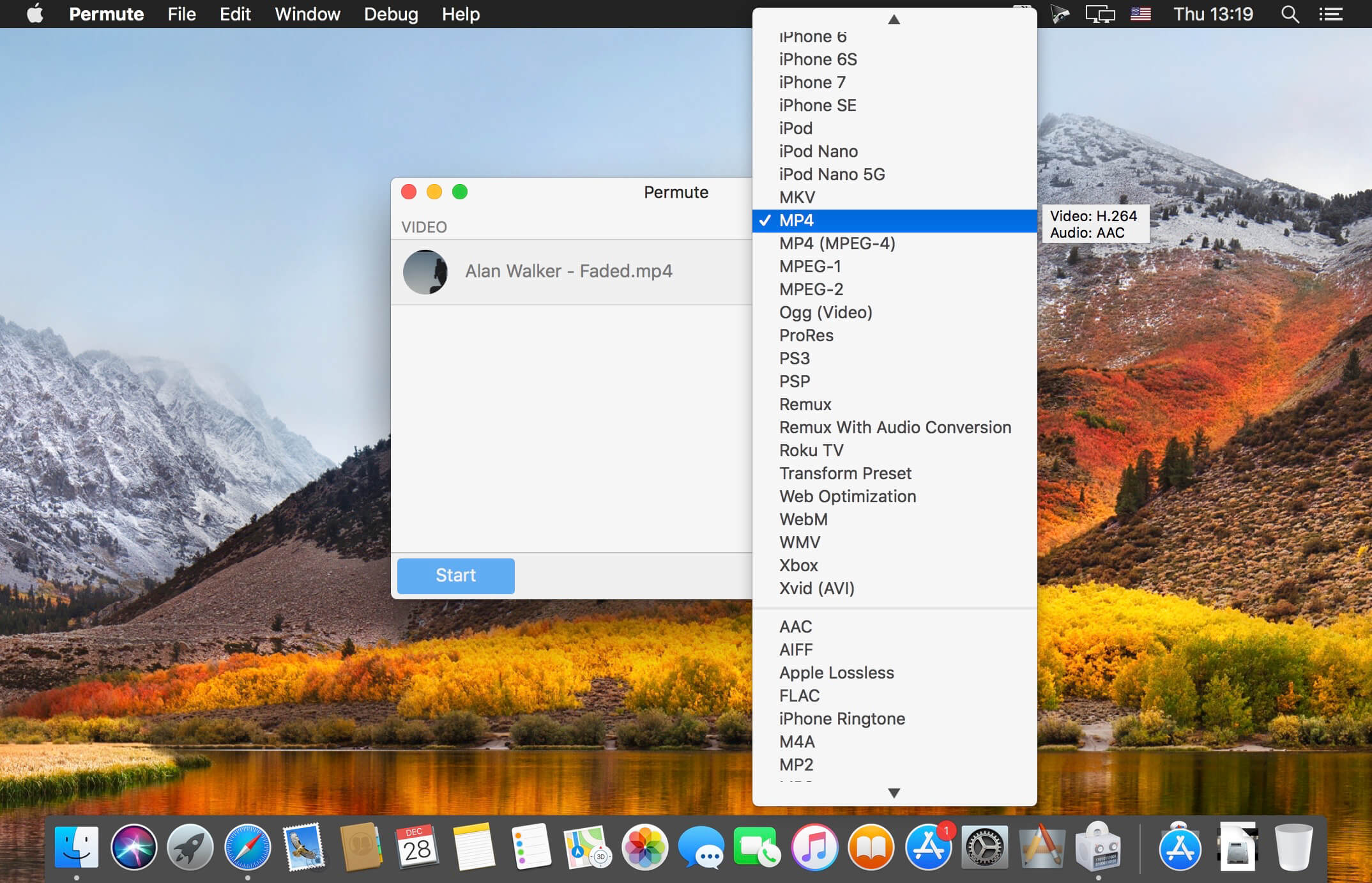Viewport: 1372px width, 883px height.
Task: Open Launchpad rocket icon in dock
Action: (x=190, y=848)
